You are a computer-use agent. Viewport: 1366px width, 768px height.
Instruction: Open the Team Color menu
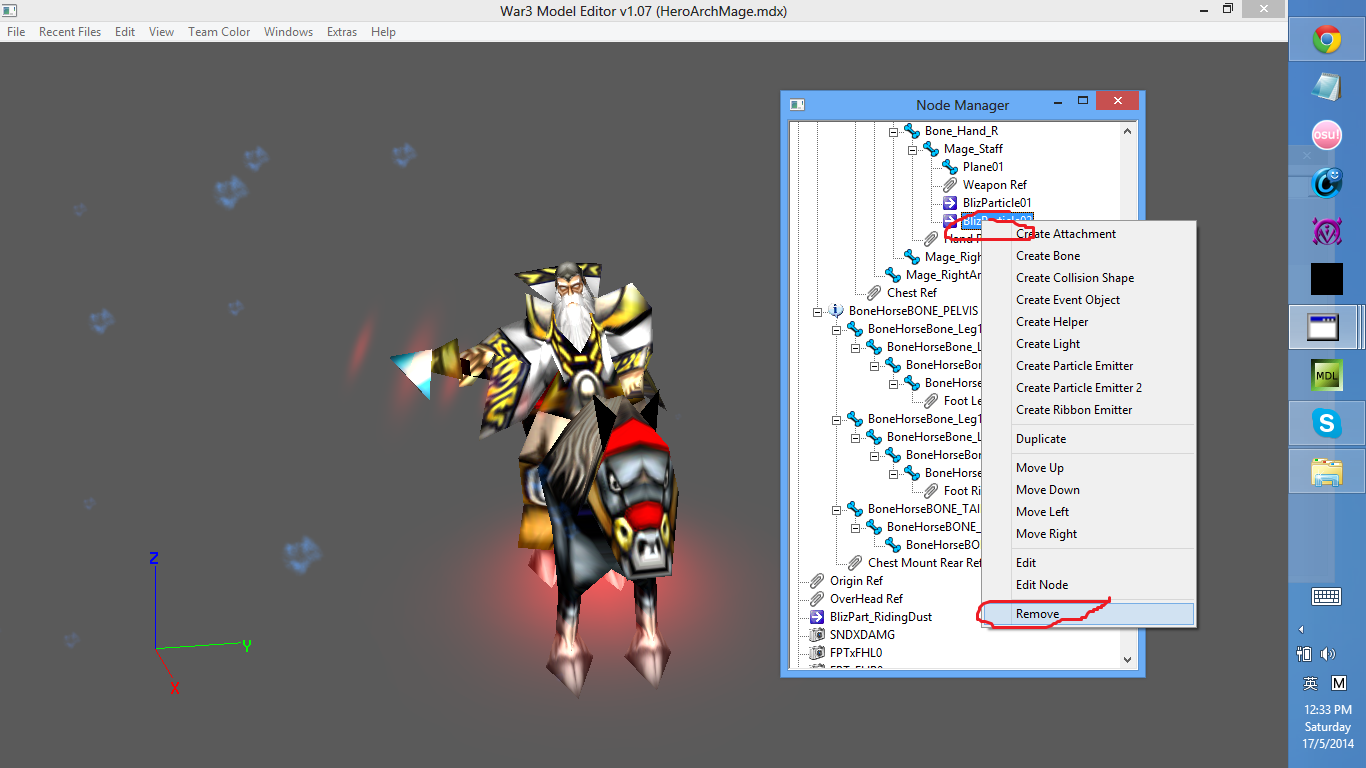point(219,32)
